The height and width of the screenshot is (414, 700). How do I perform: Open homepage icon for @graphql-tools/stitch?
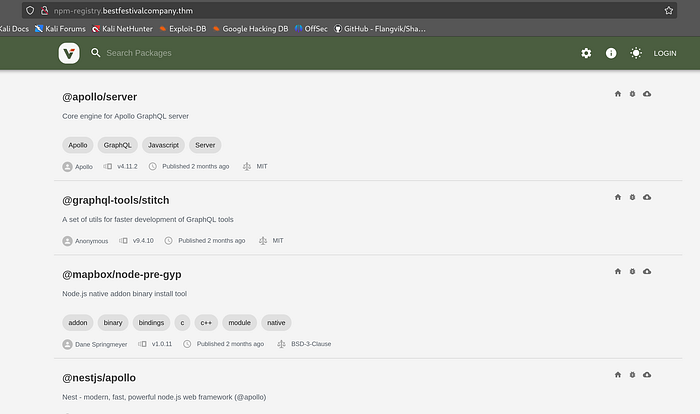[x=618, y=197]
